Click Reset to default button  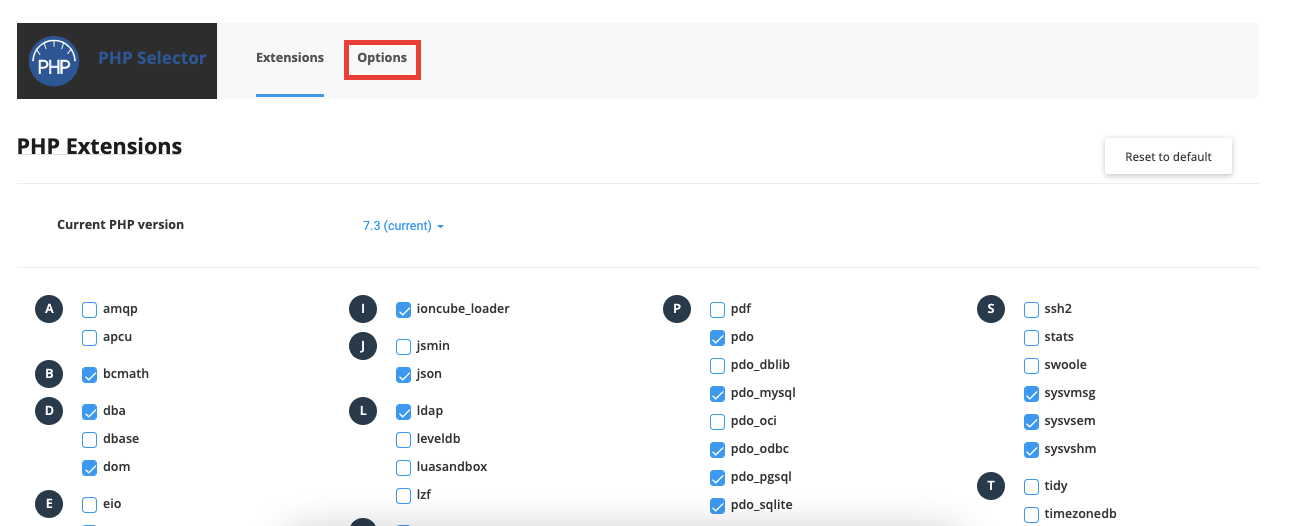[x=1168, y=157]
